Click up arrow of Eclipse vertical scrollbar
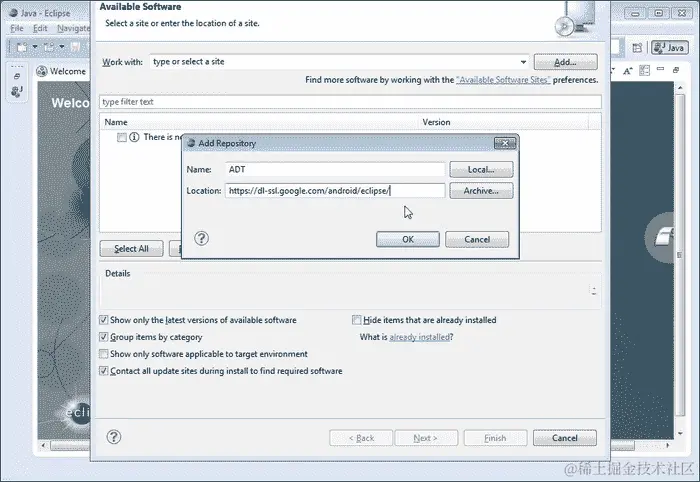700x482 pixels. pos(680,87)
